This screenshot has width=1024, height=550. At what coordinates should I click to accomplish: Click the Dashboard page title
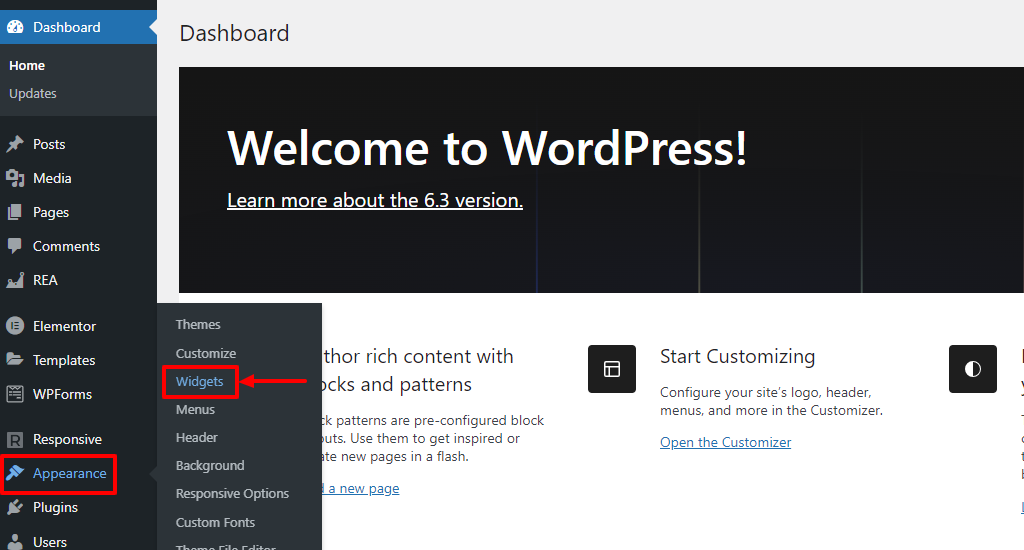(234, 33)
